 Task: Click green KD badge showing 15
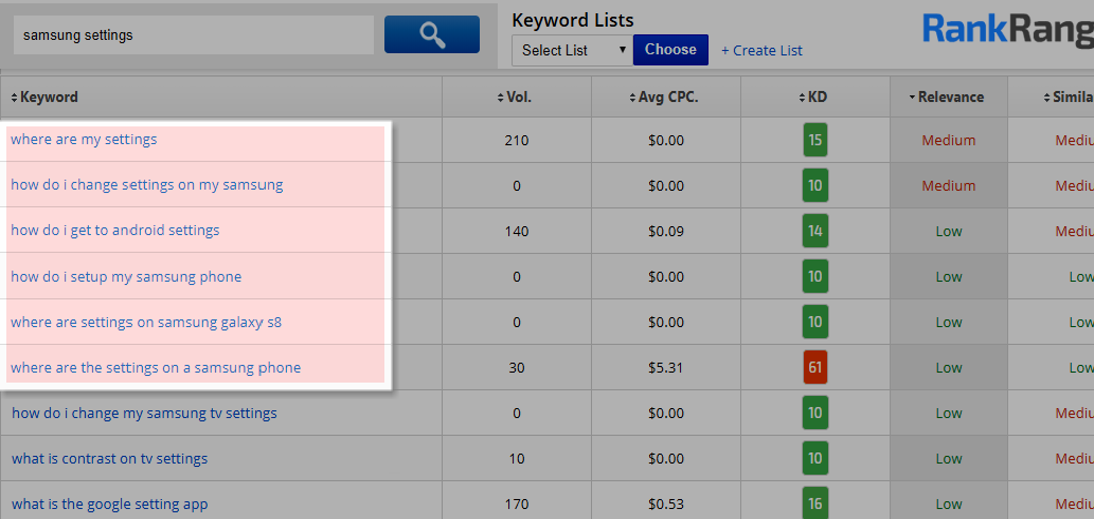815,140
